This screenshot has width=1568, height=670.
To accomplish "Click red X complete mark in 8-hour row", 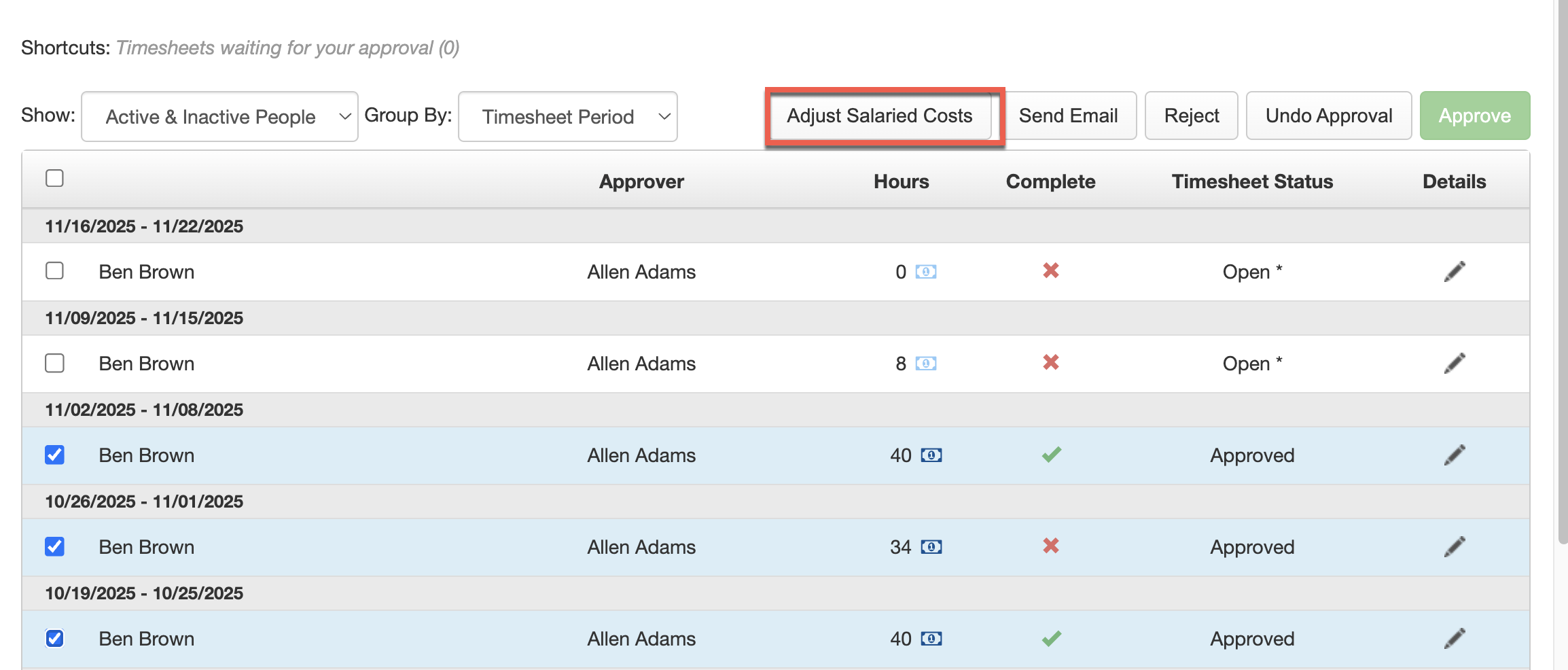I will pyautogui.click(x=1051, y=362).
